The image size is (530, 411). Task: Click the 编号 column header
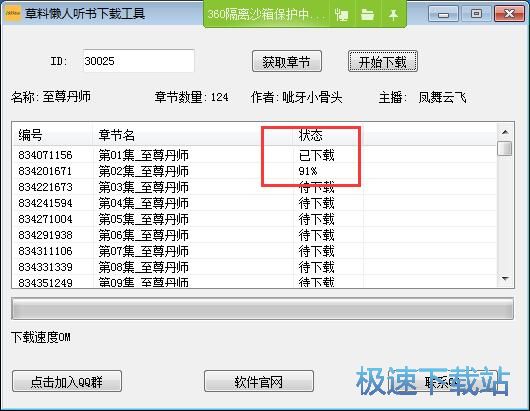tap(52, 135)
